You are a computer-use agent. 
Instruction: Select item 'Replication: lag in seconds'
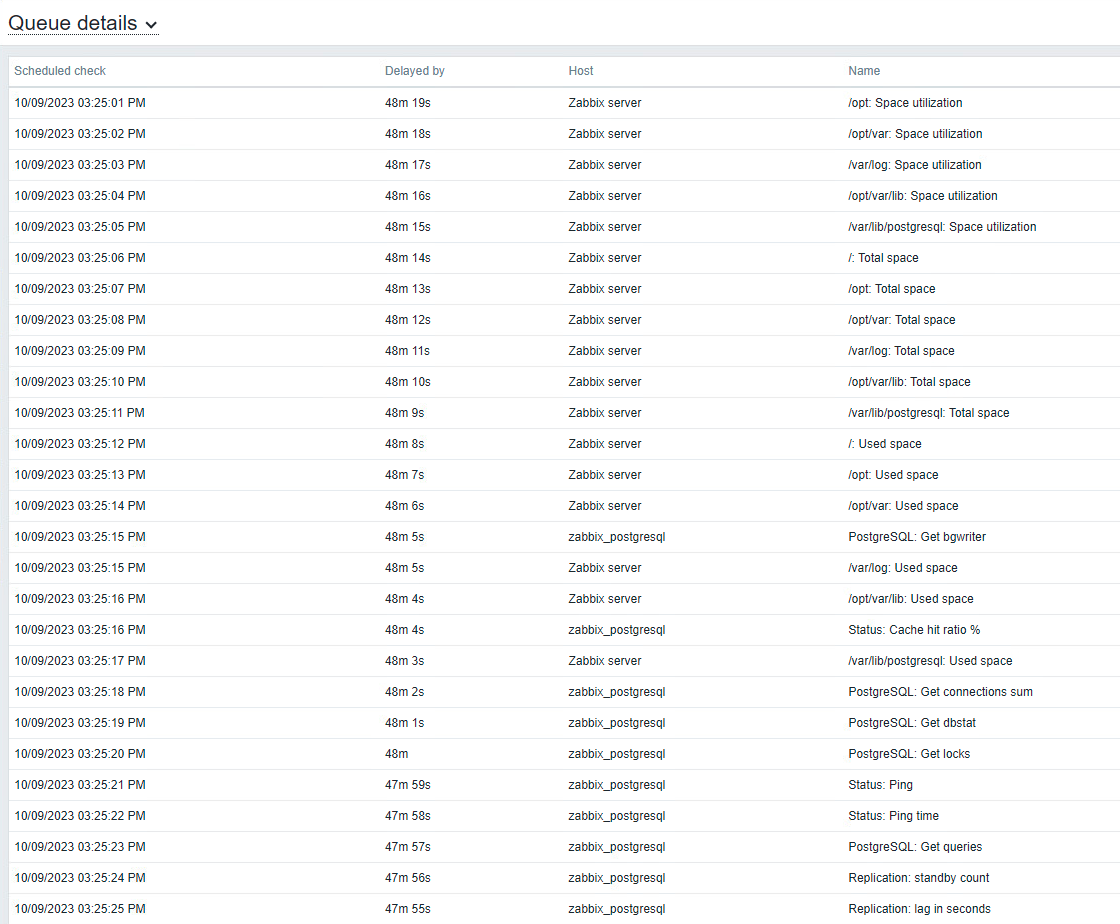[919, 909]
